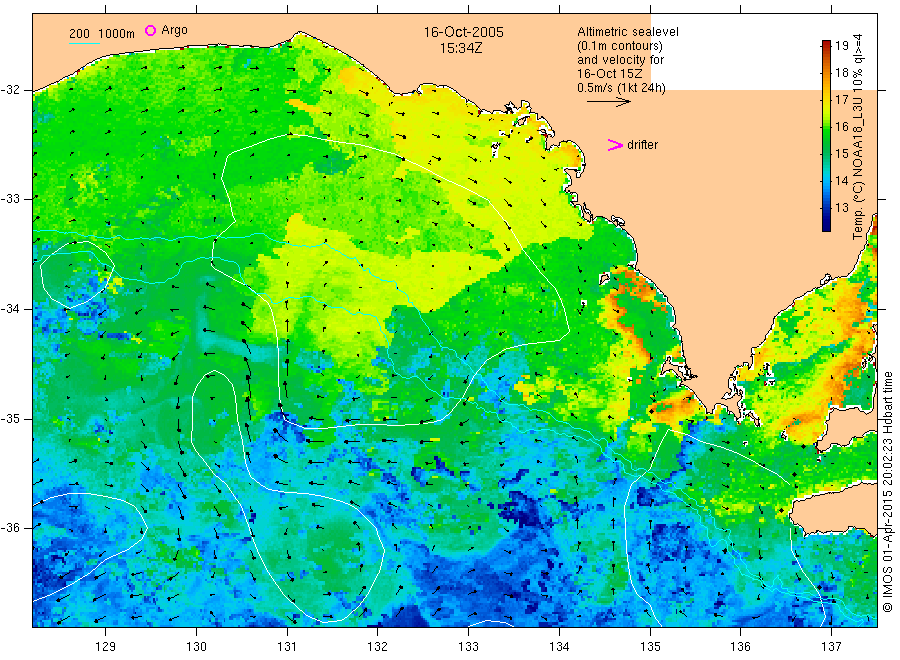Click the '0.5m/s (1kt 24h)' label
This screenshot has height=660, width=900.
(x=621, y=88)
